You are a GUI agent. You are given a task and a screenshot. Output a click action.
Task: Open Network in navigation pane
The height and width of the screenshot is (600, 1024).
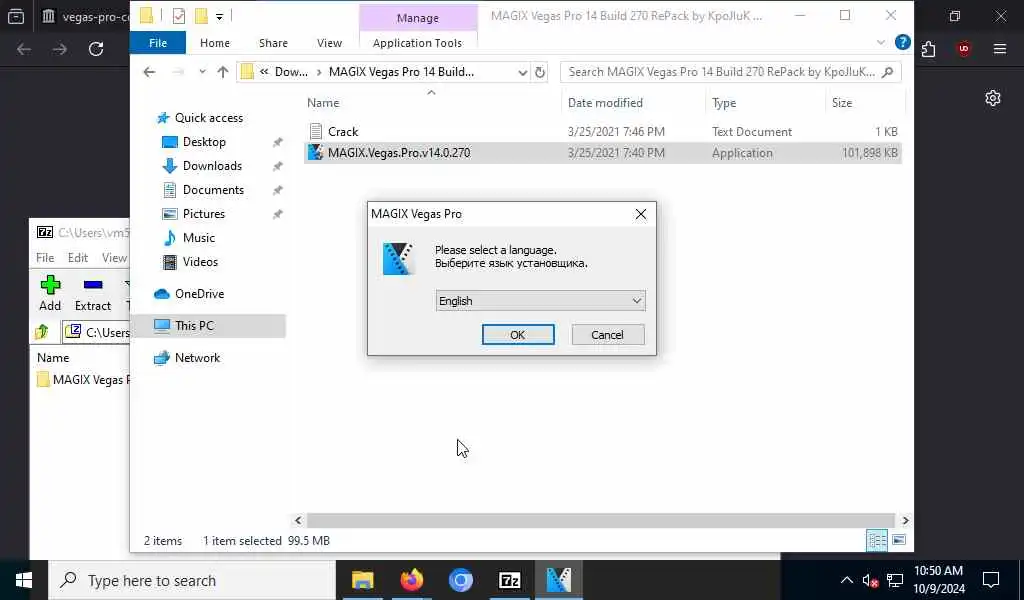[x=197, y=358]
